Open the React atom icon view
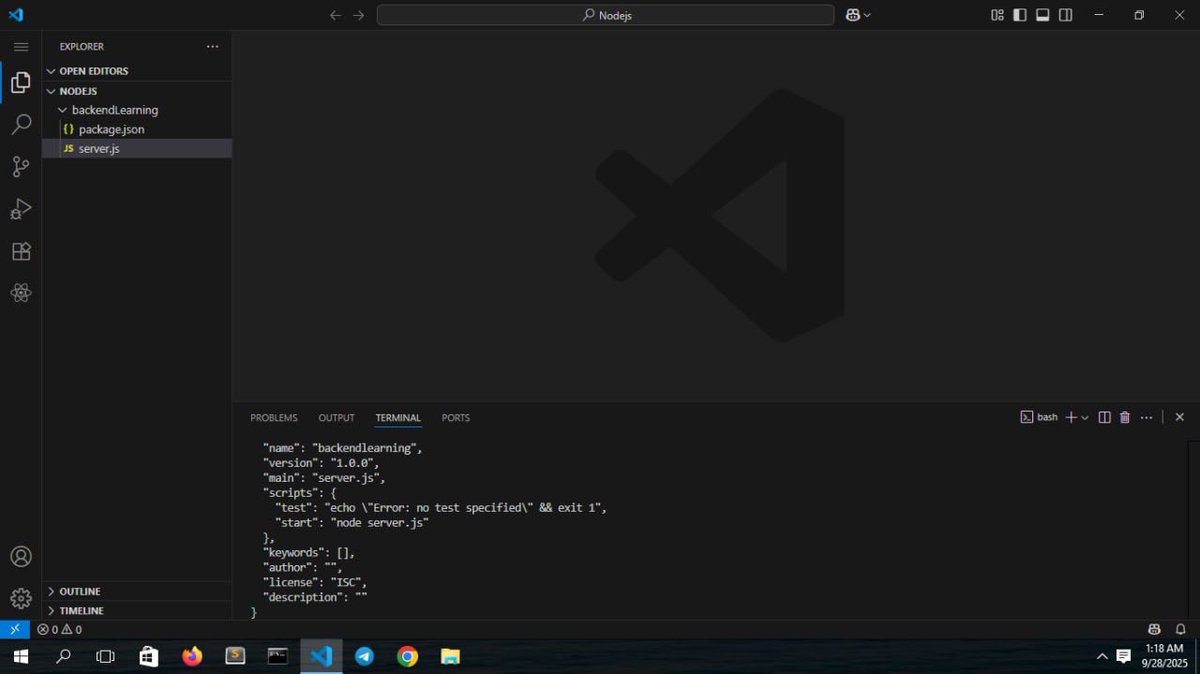This screenshot has width=1200, height=674. (x=20, y=293)
